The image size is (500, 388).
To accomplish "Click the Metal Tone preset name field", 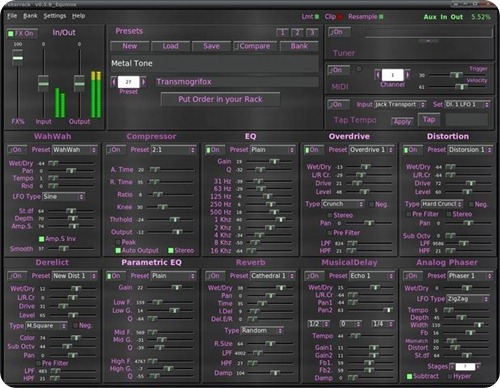I will click(214, 63).
